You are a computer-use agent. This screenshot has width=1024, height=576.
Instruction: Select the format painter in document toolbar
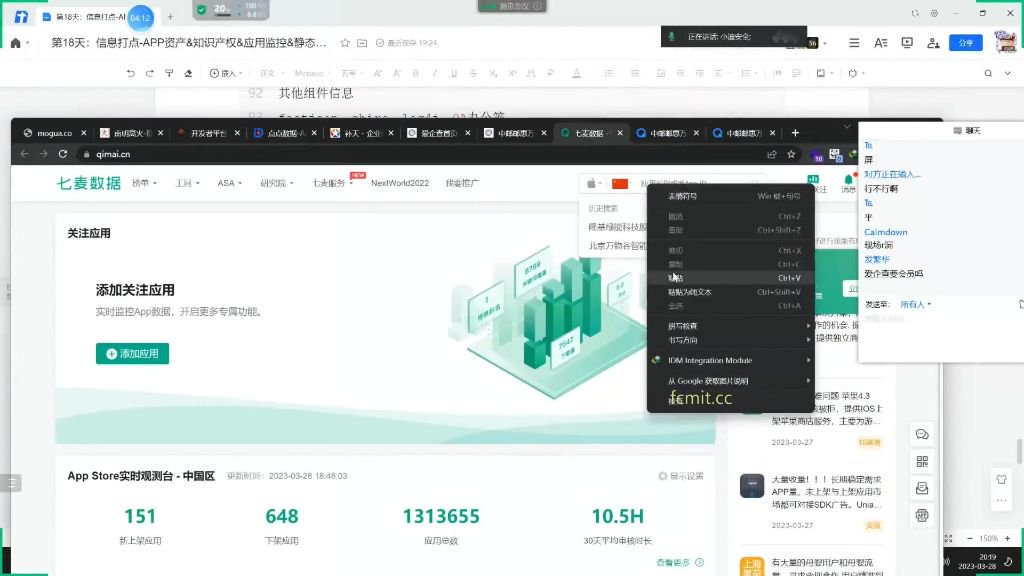point(169,73)
